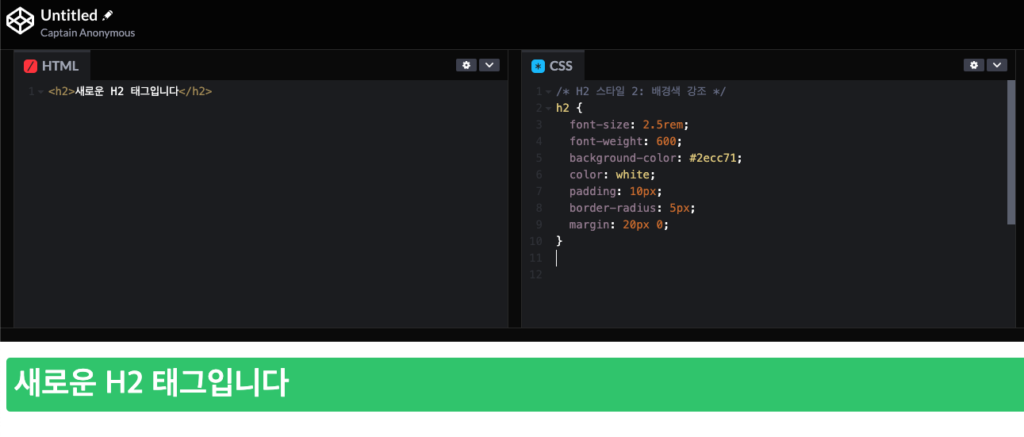Open the Captain Anonymous profile link
1024x437 pixels.
(88, 33)
